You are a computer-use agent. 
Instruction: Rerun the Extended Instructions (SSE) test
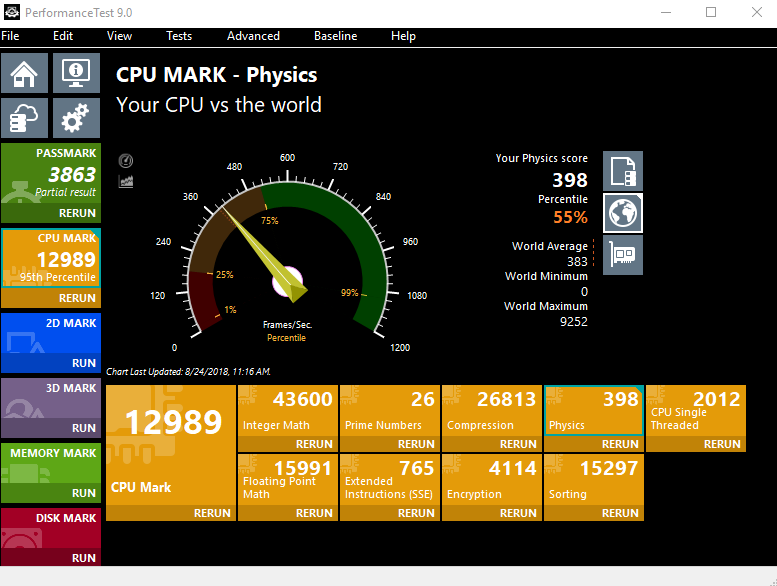click(416, 513)
